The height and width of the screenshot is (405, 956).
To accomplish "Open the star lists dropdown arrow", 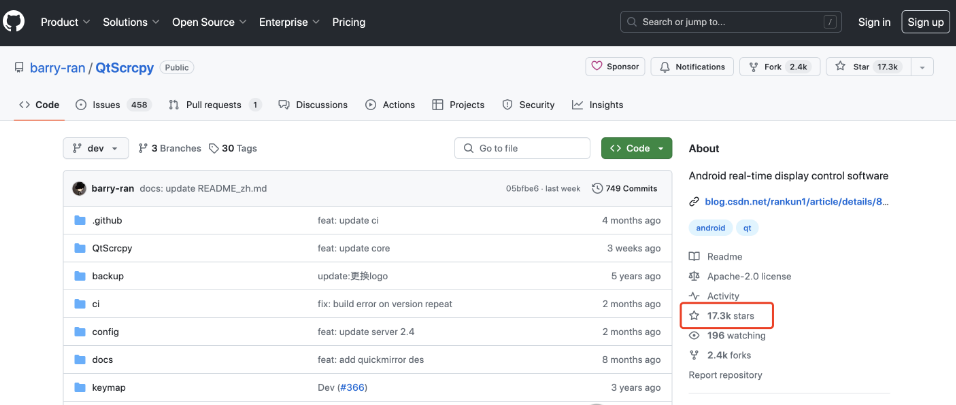I will tap(922, 66).
